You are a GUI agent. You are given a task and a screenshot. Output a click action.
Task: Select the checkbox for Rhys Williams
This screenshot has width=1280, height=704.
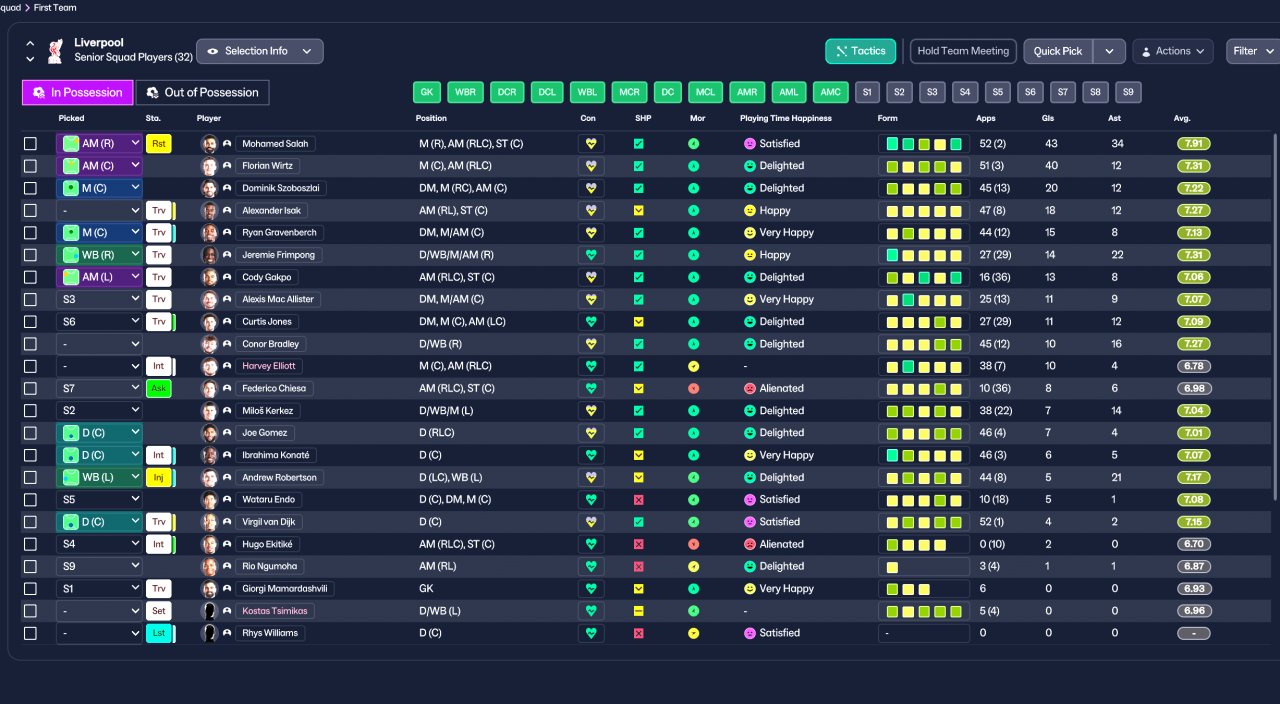30,633
